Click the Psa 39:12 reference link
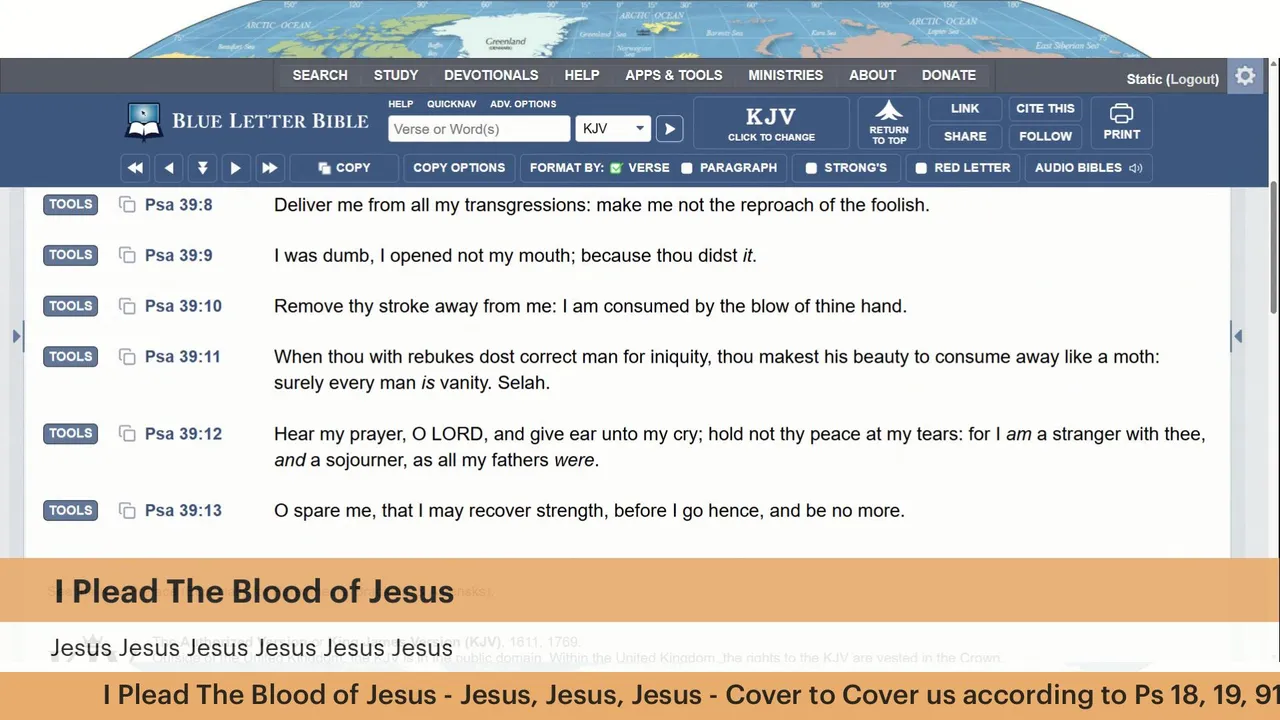 (x=183, y=434)
